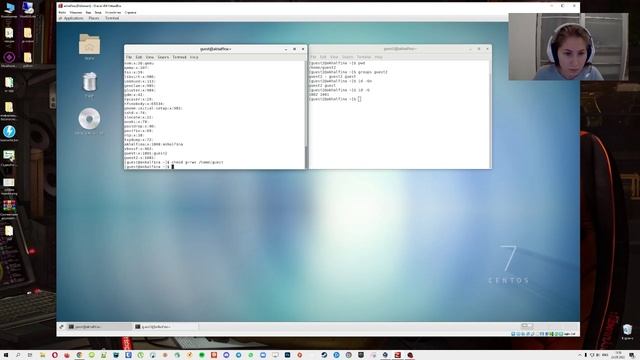640x360 pixels.
Task: Open the Trash icon on CentOS desktop
Action: [89, 82]
